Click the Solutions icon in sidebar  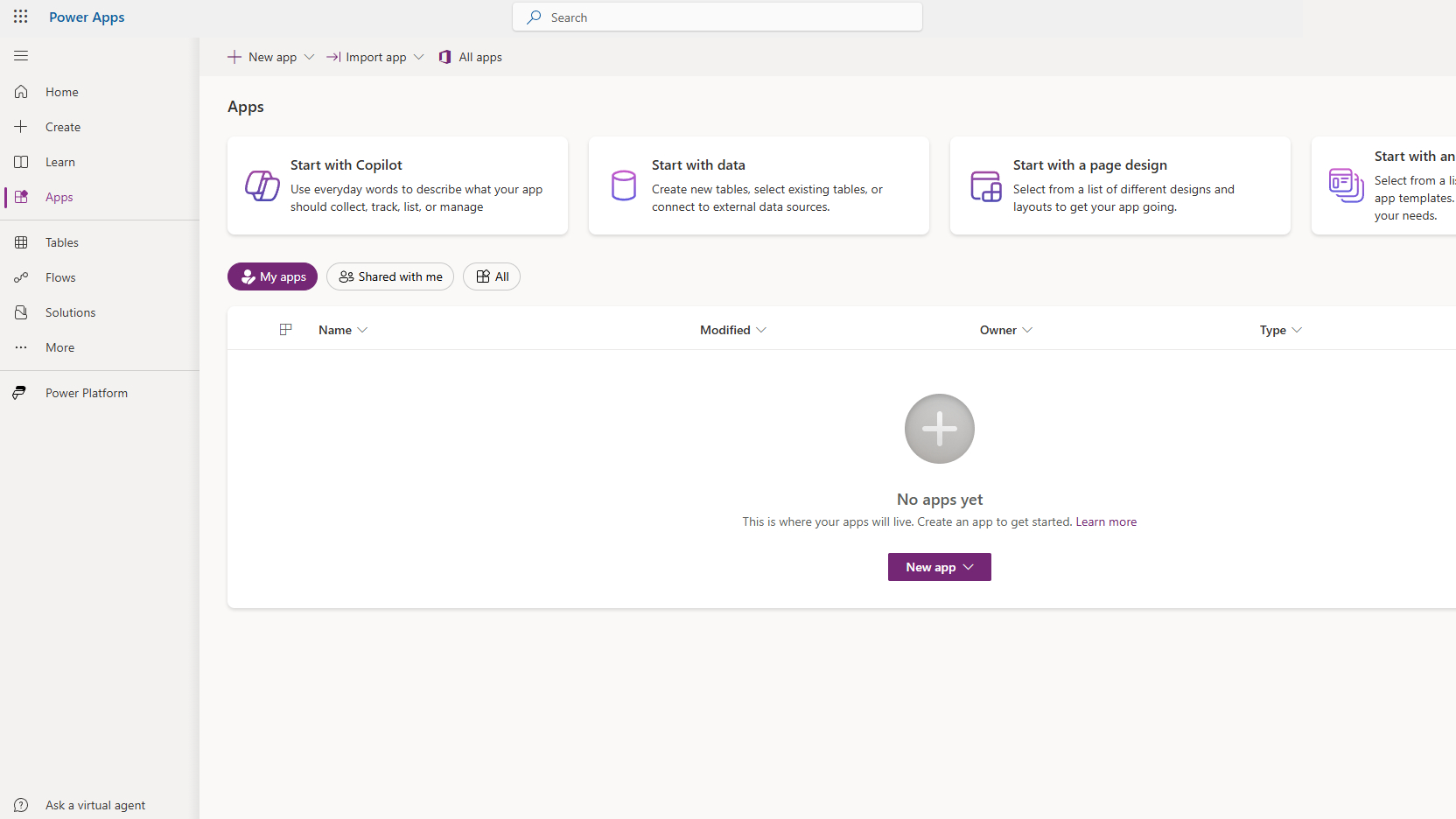(21, 312)
